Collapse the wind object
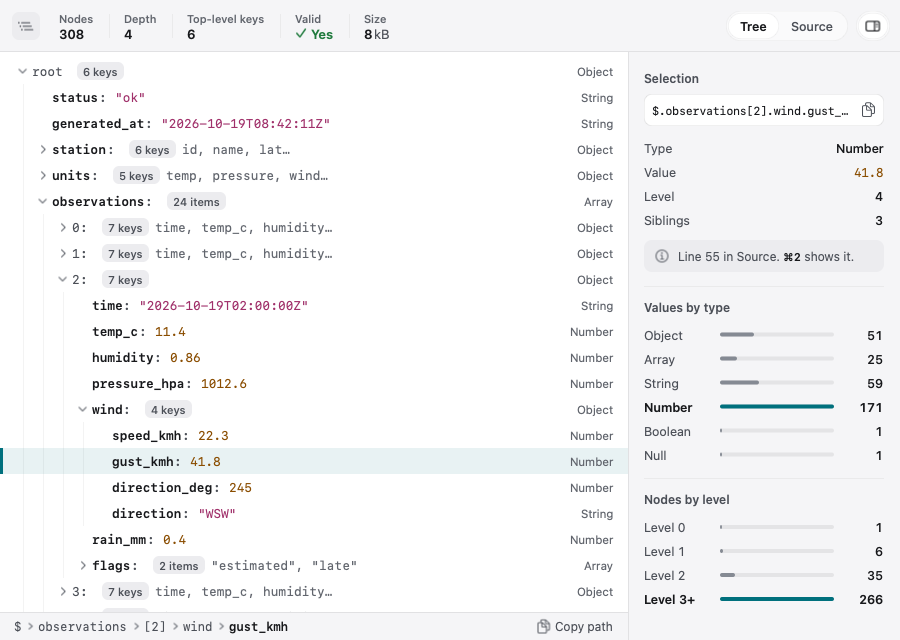Image resolution: width=900 pixels, height=640 pixels. point(83,409)
